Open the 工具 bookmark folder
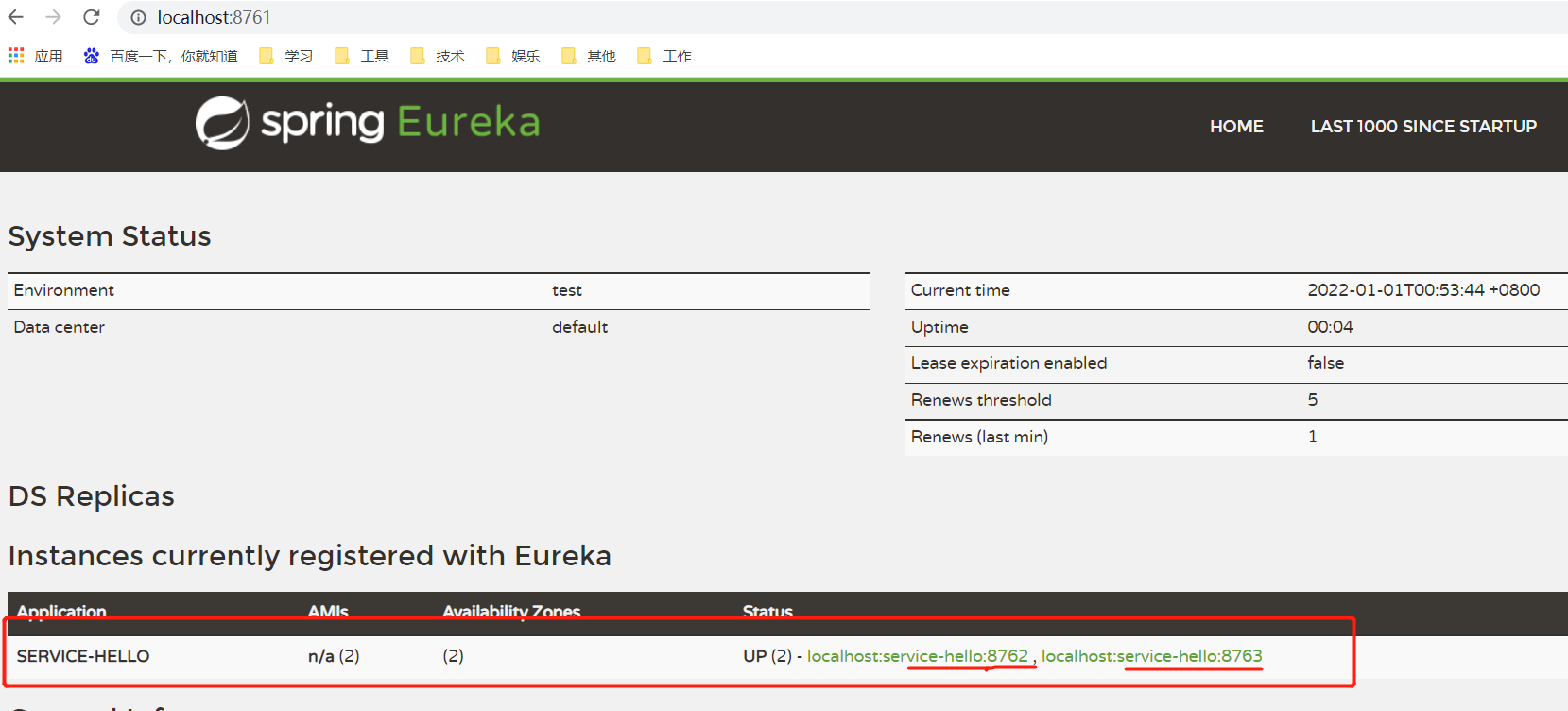Image resolution: width=1568 pixels, height=711 pixels. point(361,57)
